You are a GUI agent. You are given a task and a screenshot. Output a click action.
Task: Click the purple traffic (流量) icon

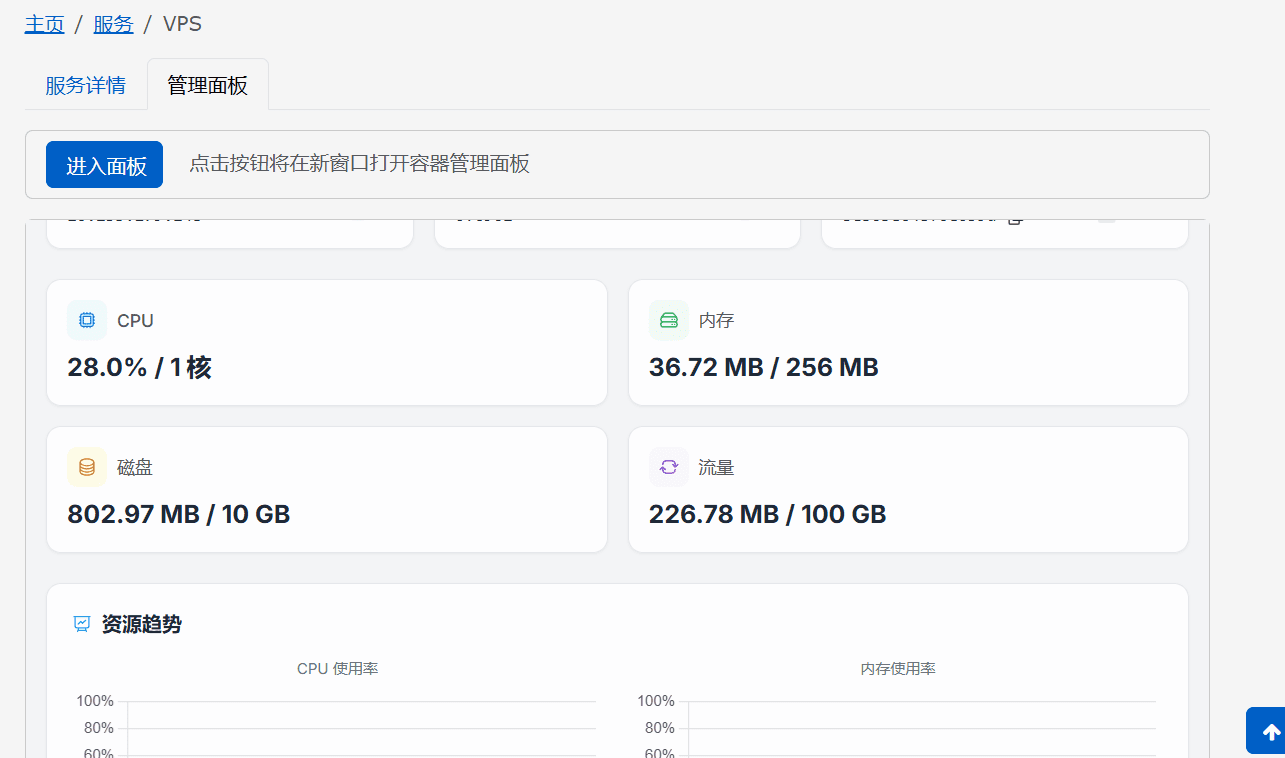pyautogui.click(x=669, y=467)
